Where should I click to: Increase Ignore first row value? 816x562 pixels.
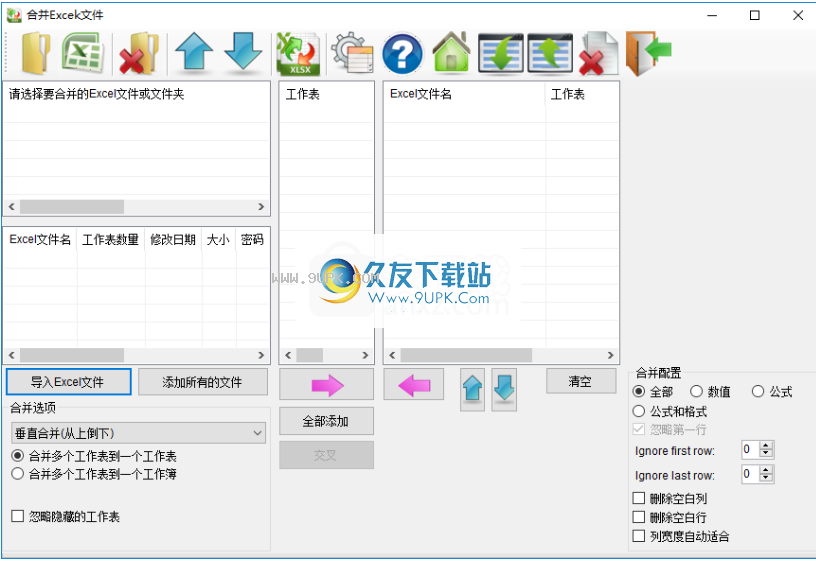tap(766, 445)
